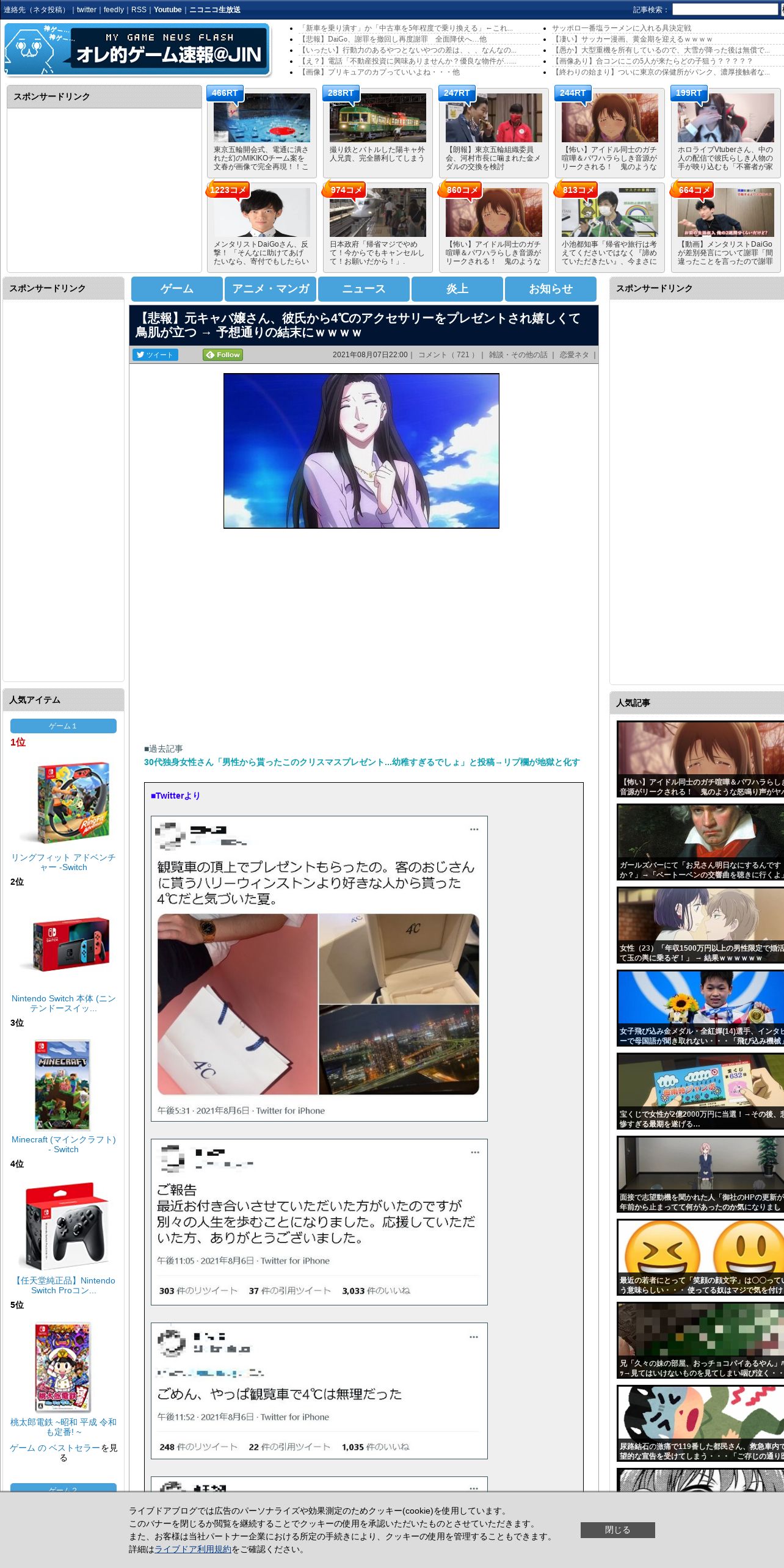Open the ライブドア利用規約 link
The height and width of the screenshot is (1568, 784).
point(193,1549)
